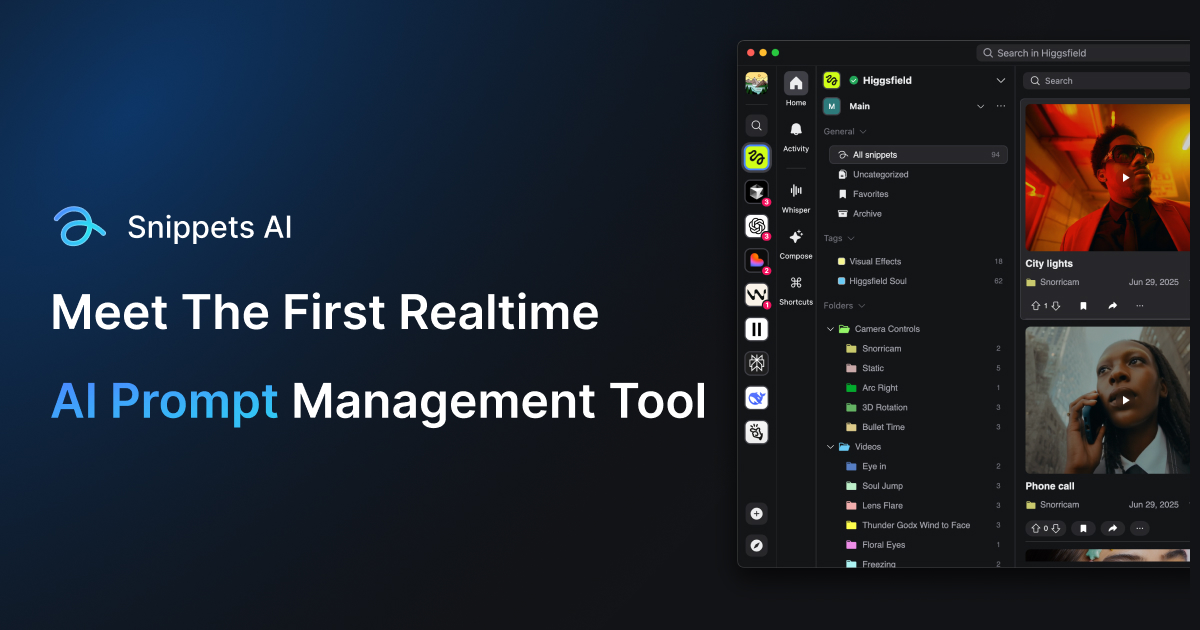Share the City lights snippet
1200x630 pixels.
click(x=1112, y=306)
